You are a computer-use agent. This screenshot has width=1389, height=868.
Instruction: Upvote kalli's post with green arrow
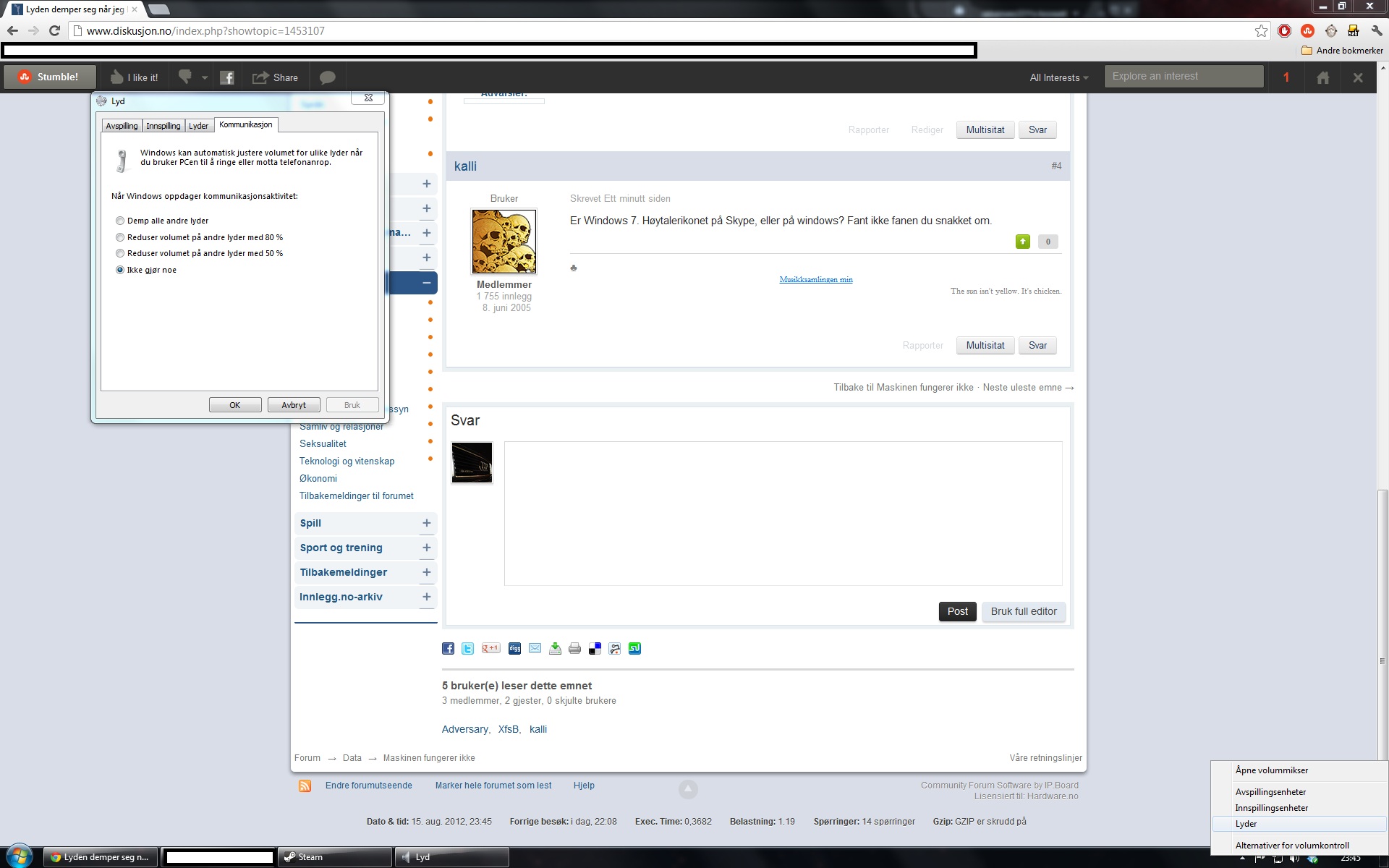click(x=1022, y=242)
